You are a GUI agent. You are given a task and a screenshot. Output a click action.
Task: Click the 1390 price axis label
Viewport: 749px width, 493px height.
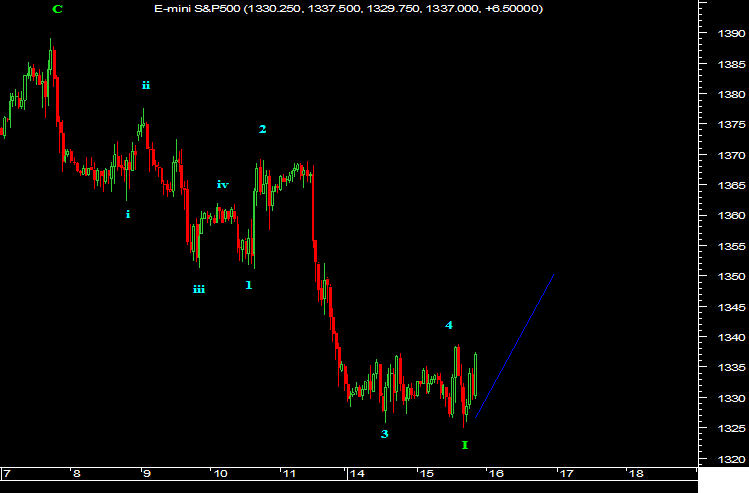click(x=731, y=33)
